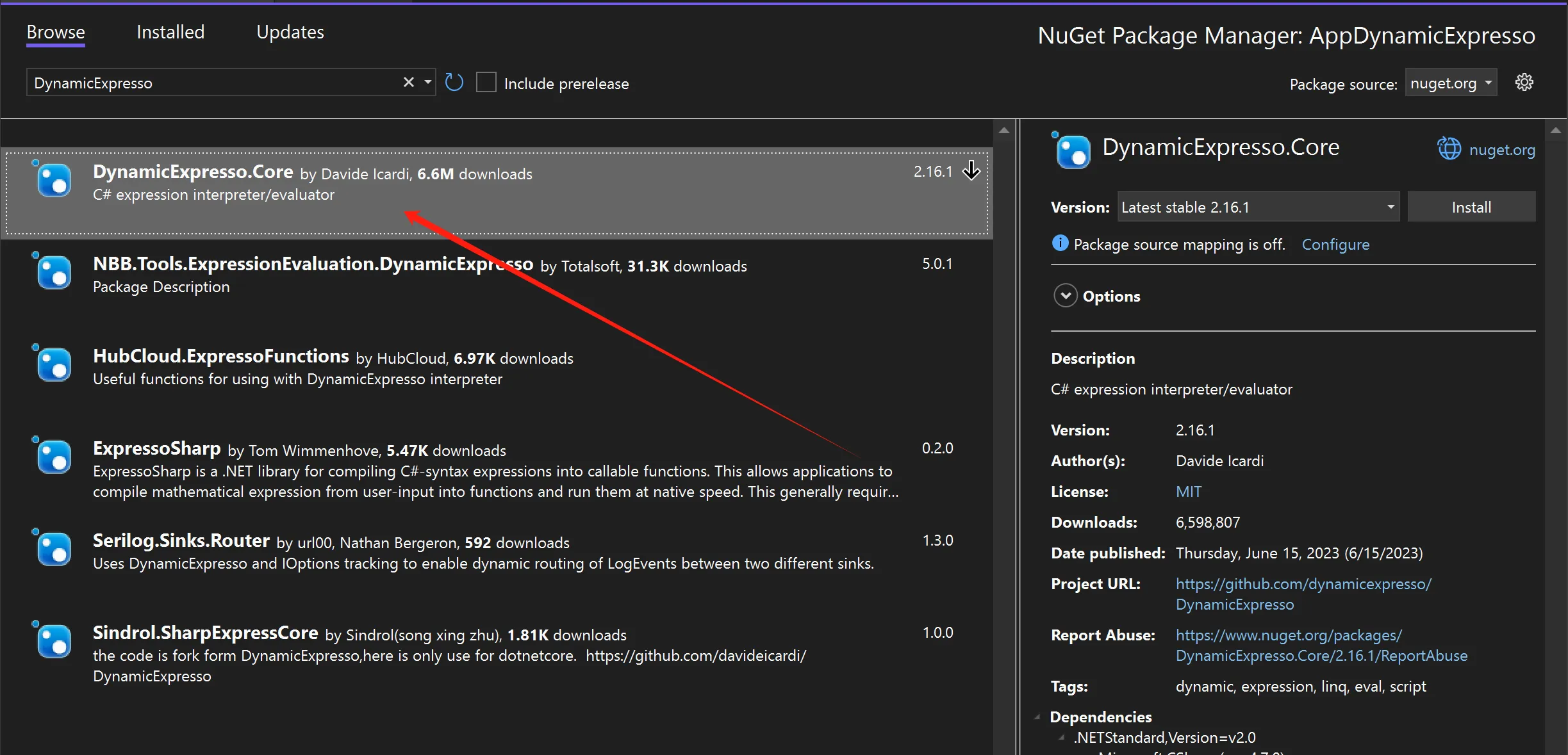Click version 0.2.0 of ExpressoSharp

pyautogui.click(x=937, y=448)
